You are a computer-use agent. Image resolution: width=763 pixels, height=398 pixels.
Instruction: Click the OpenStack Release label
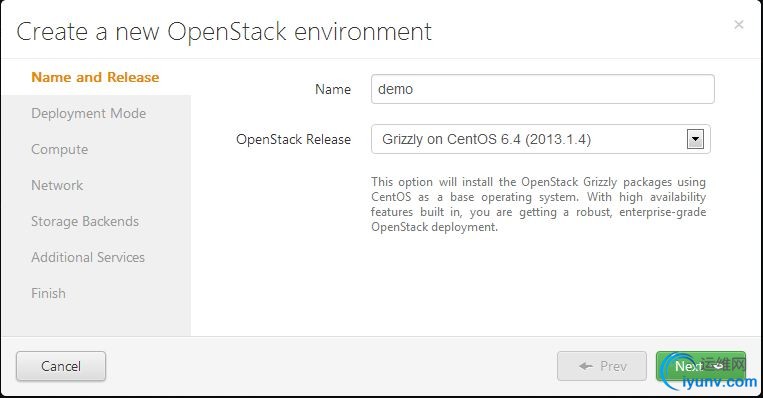coord(293,140)
